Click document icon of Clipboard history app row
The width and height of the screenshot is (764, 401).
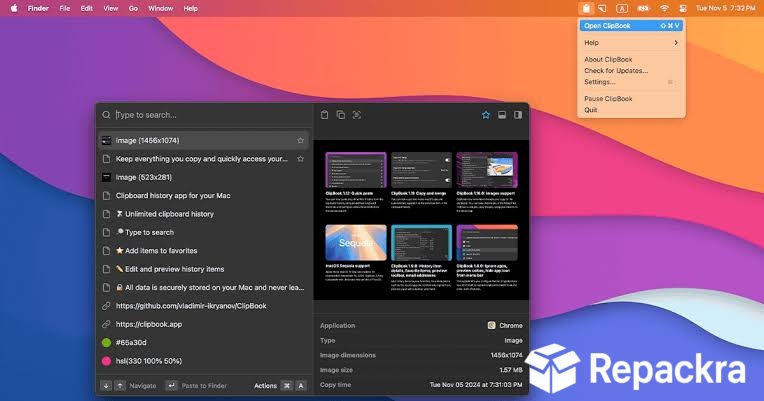pyautogui.click(x=106, y=195)
